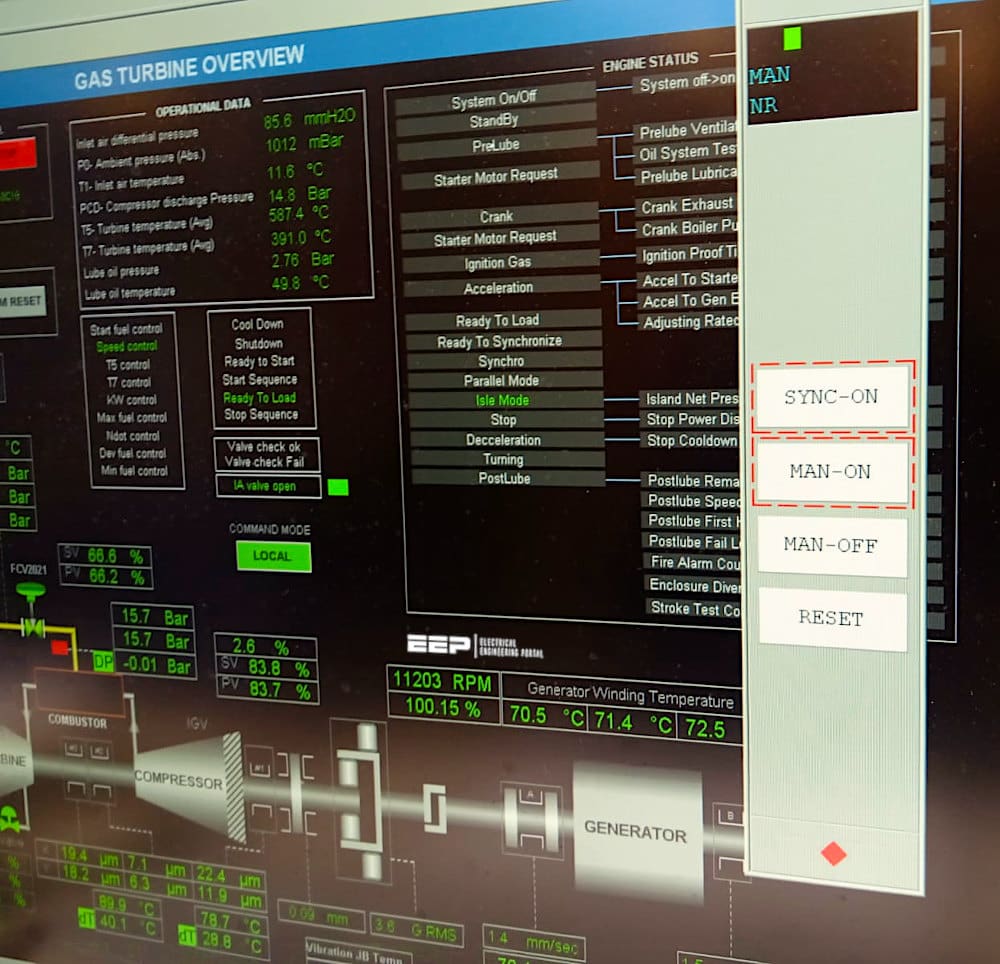Click the EEP logo
Image resolution: width=1000 pixels, height=964 pixels.
point(438,644)
